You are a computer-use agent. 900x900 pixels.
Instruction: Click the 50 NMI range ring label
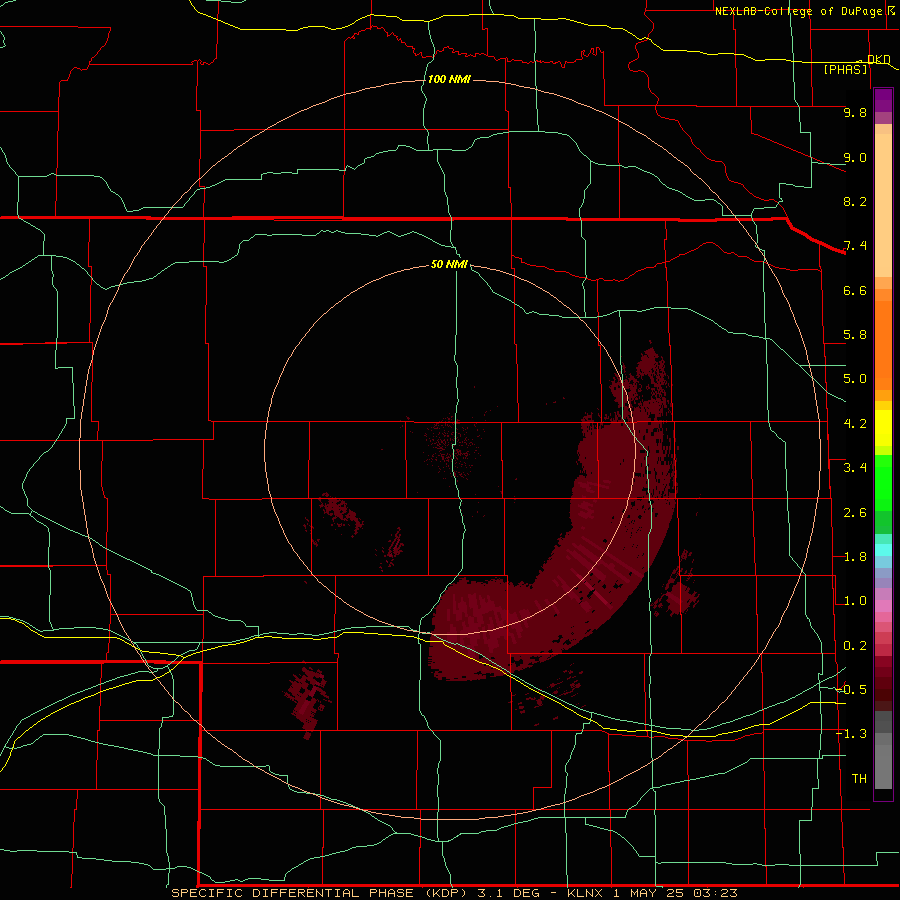(x=449, y=264)
